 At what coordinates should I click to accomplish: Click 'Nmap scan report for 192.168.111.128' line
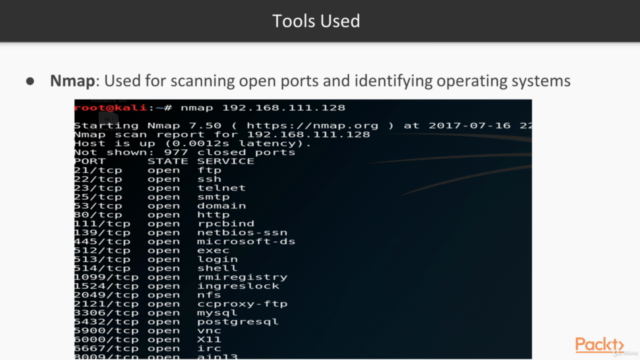click(x=222, y=135)
